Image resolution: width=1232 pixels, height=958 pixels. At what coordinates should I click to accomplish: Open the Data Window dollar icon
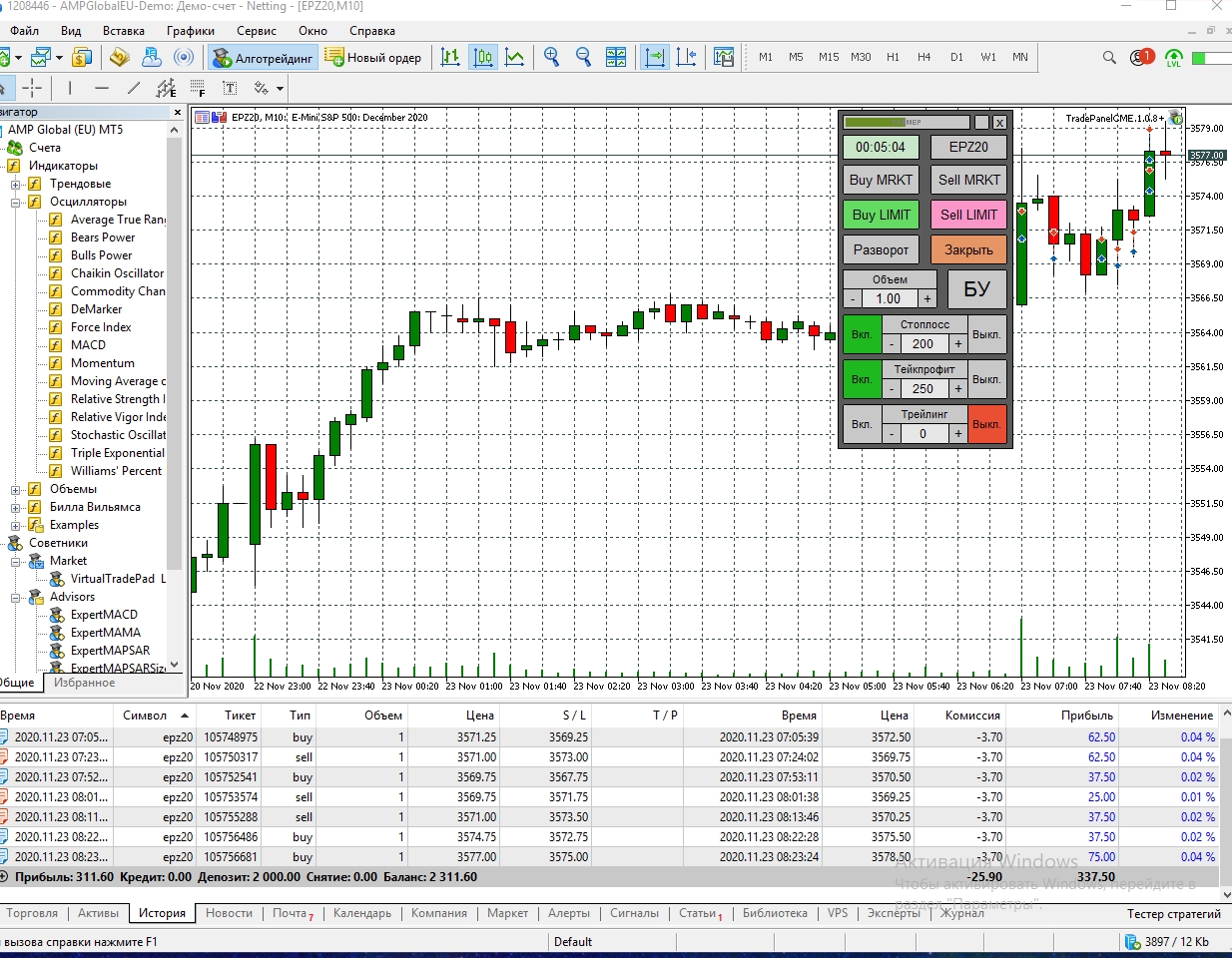(83, 57)
